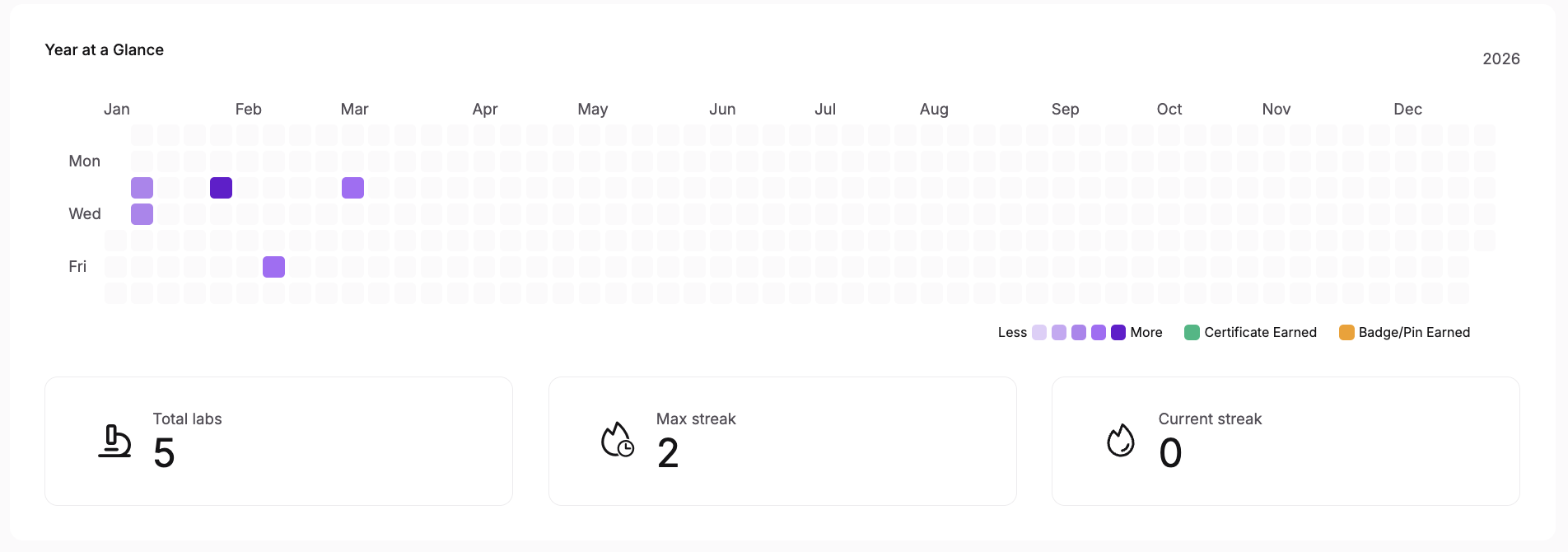Screen dimensions: 1568x552
Task: Click the flame icon for Current streak
Action: tap(1121, 441)
